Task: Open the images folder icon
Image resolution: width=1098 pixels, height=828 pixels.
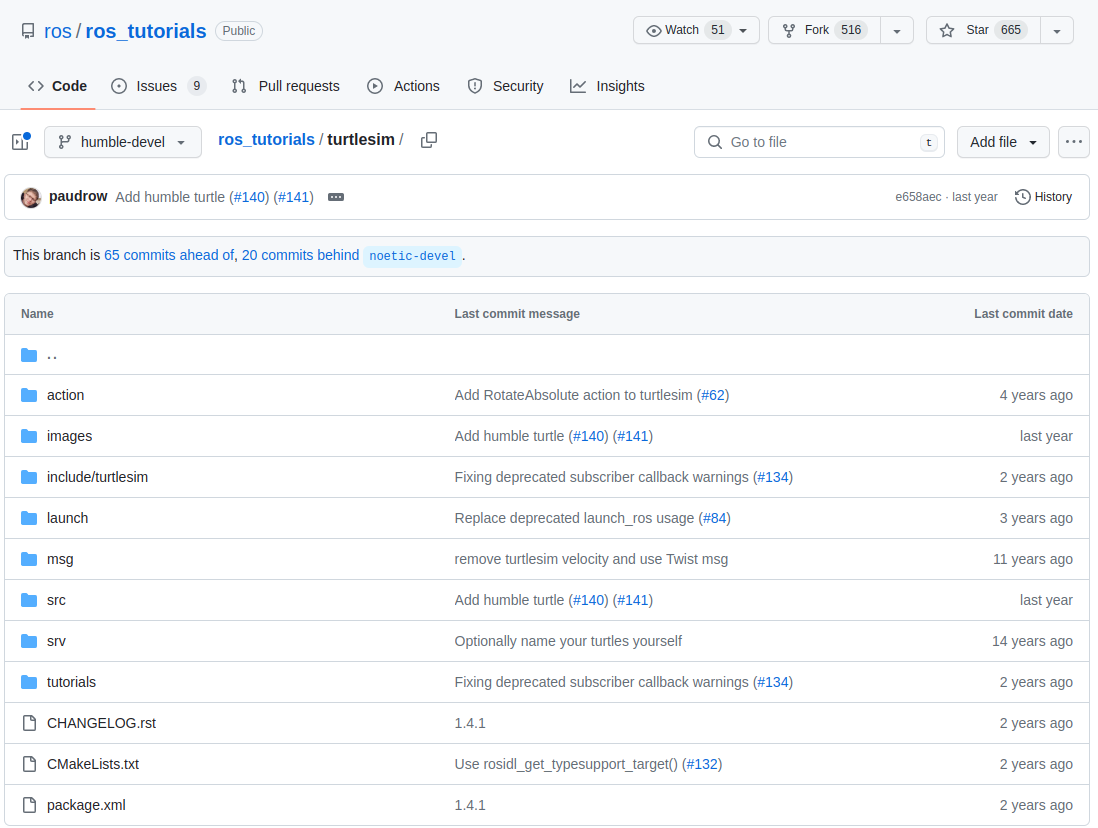Action: (29, 436)
